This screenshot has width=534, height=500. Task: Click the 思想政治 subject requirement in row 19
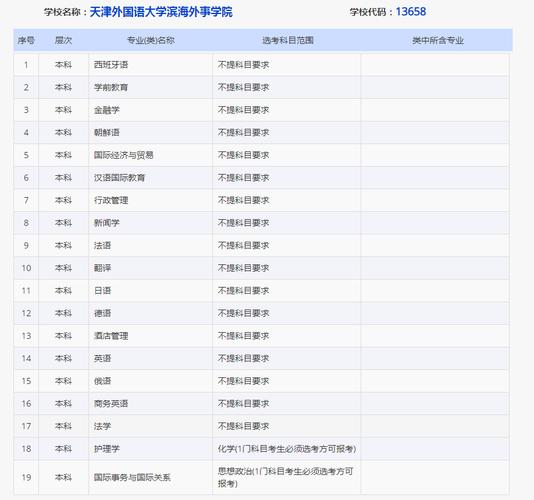pyautogui.click(x=285, y=478)
